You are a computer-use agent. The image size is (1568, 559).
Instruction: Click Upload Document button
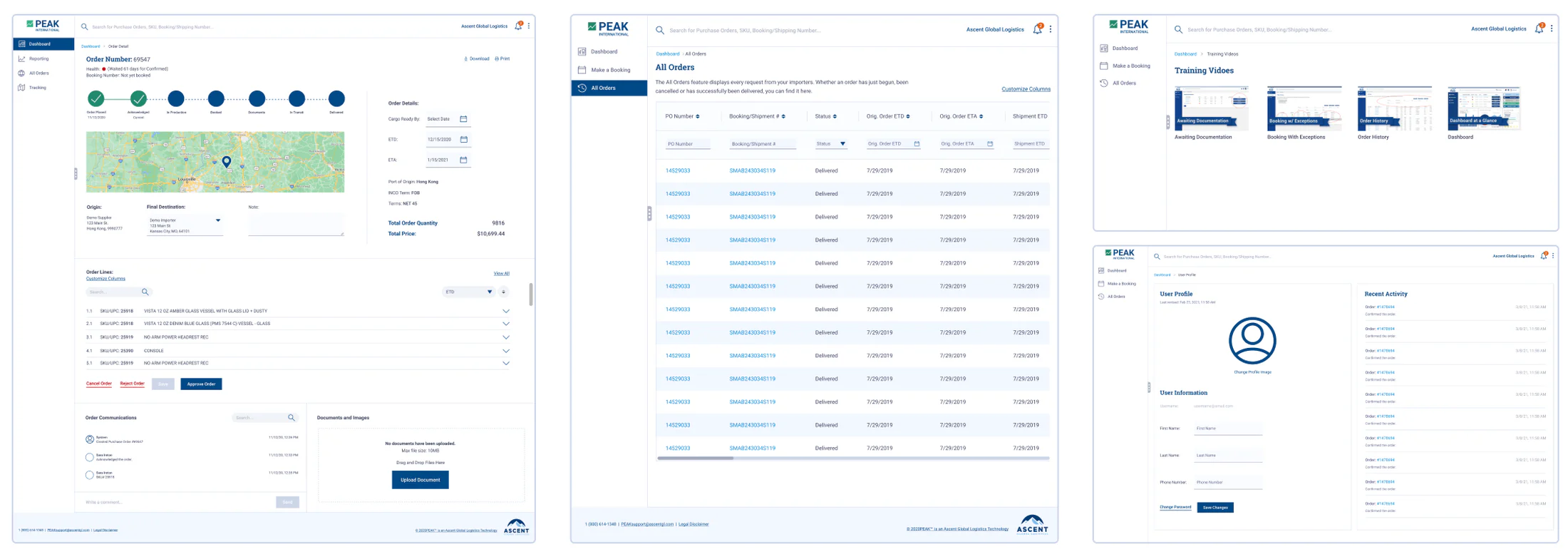(421, 480)
